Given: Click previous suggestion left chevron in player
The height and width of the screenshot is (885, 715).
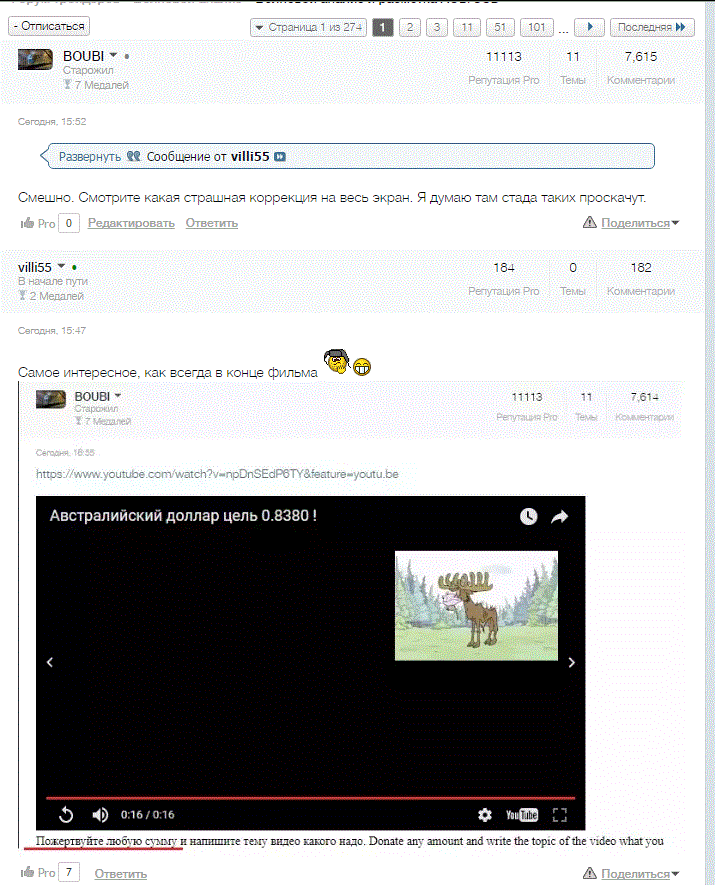Looking at the screenshot, I should (x=50, y=662).
